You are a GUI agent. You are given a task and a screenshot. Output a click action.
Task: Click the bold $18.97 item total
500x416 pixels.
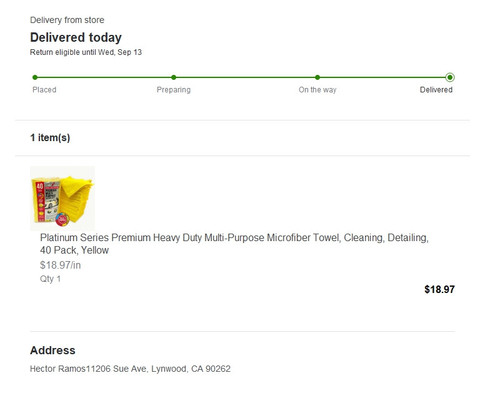[439, 289]
